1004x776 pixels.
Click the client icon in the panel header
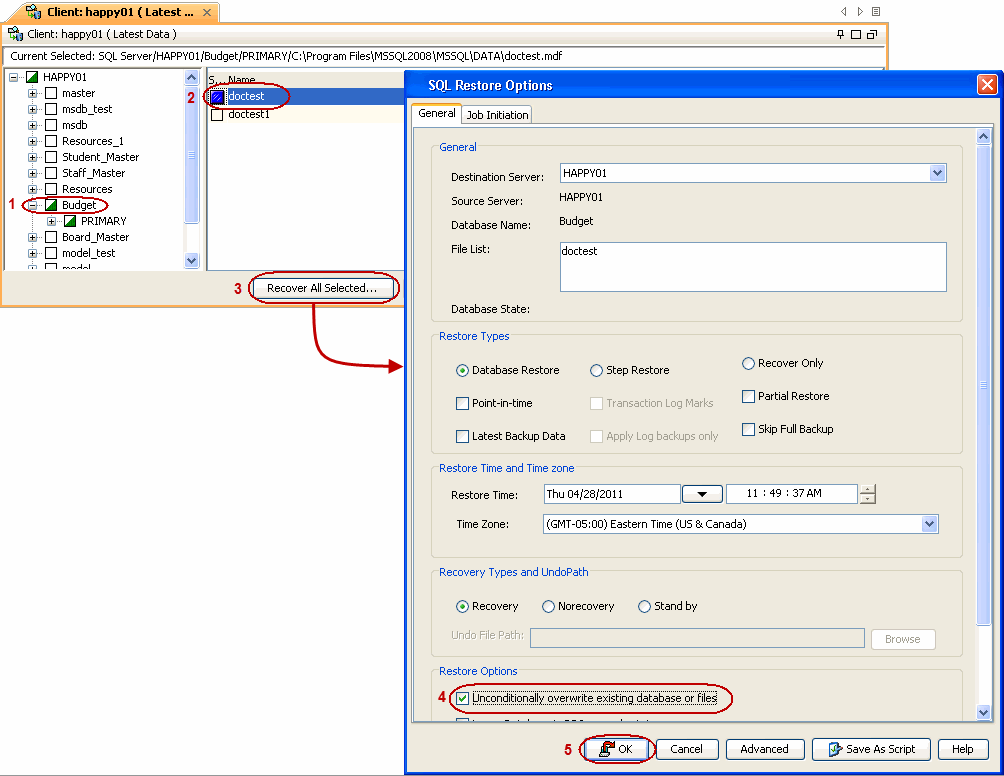click(x=15, y=33)
